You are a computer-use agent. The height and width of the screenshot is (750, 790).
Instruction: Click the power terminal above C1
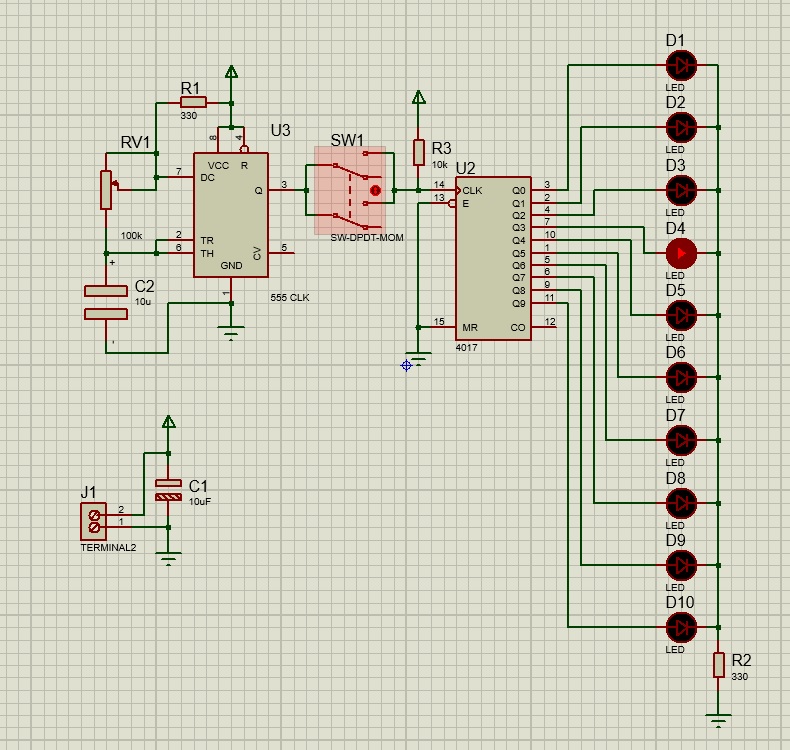click(x=168, y=422)
